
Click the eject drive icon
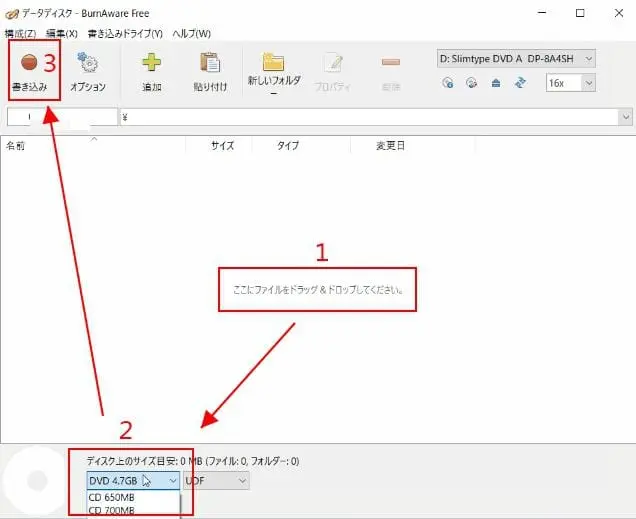tap(496, 83)
